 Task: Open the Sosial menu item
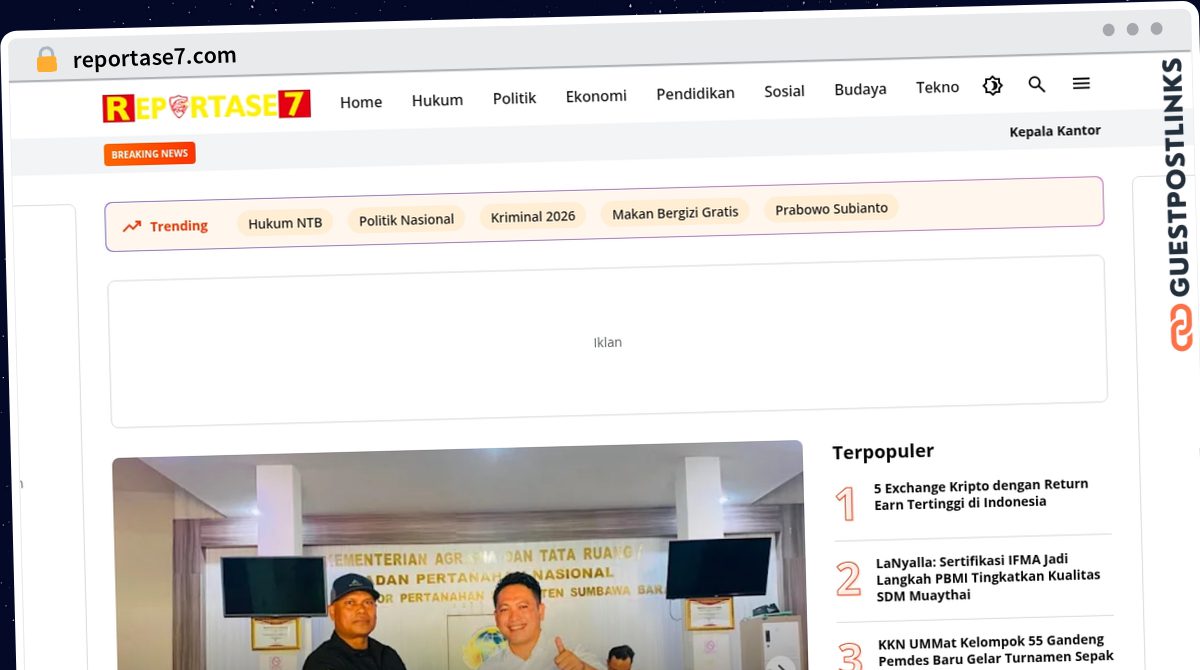tap(784, 91)
